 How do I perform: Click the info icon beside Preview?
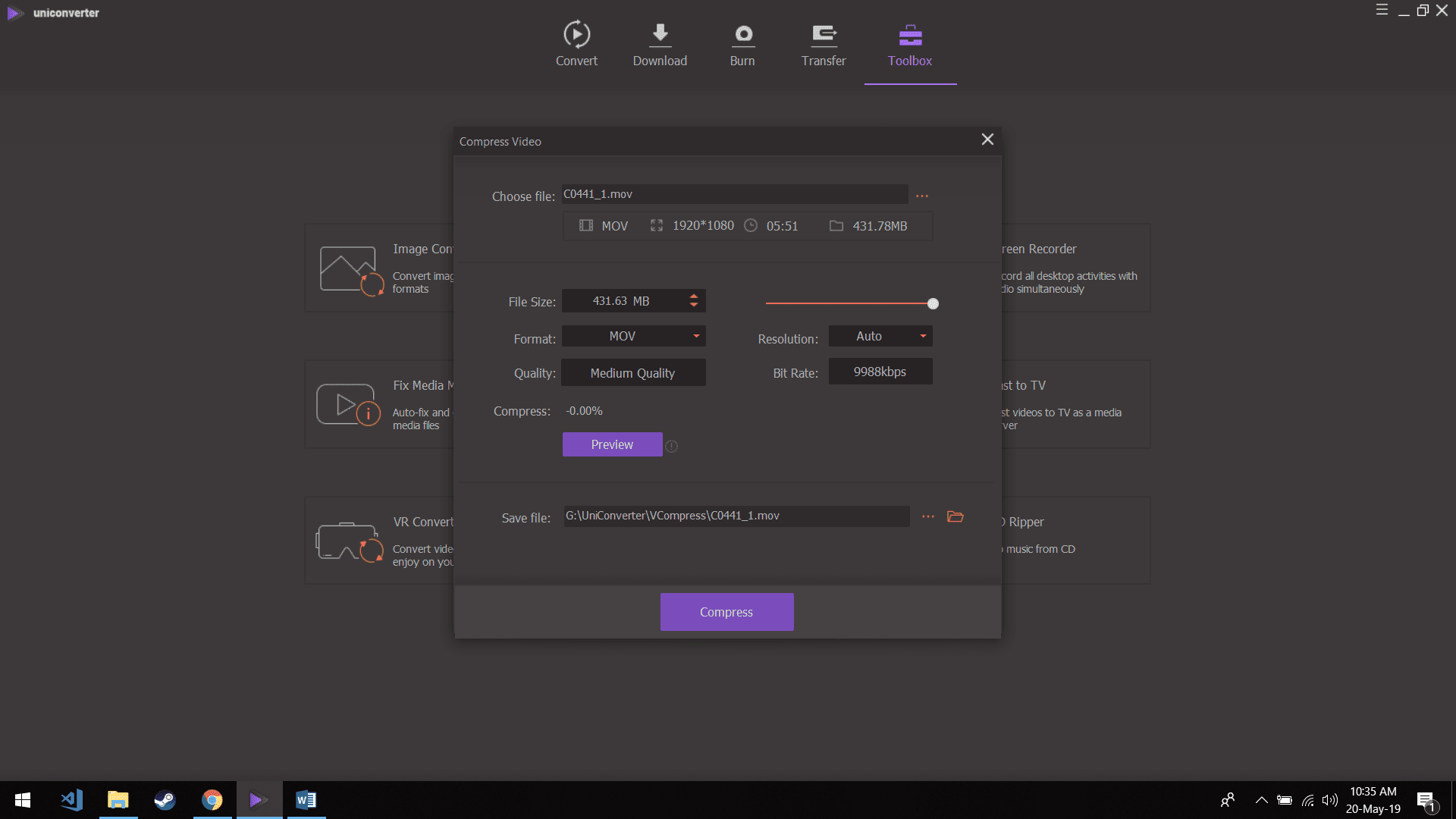coord(671,446)
